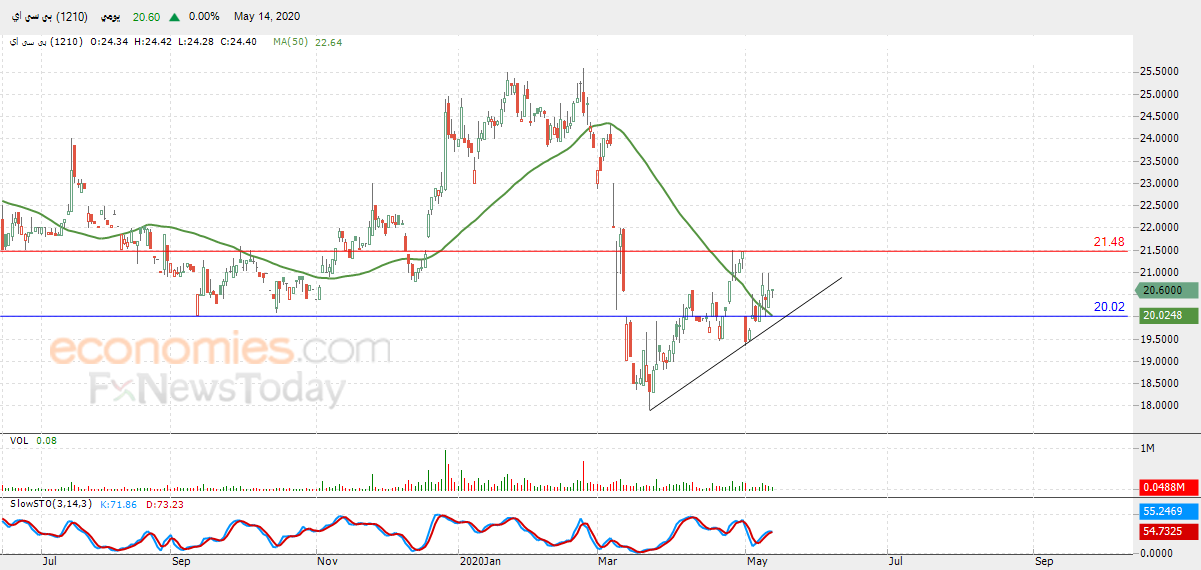Click the 24.0000 price axis label
Image resolution: width=1201 pixels, height=570 pixels.
(x=1158, y=138)
